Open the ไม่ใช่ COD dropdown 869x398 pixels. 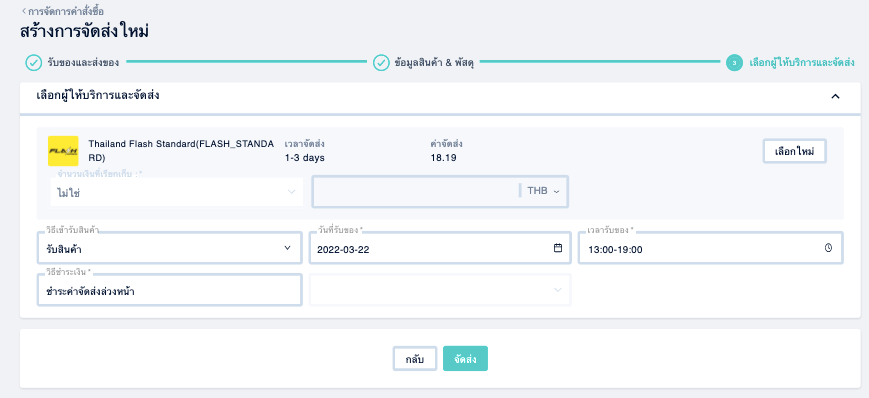176,192
